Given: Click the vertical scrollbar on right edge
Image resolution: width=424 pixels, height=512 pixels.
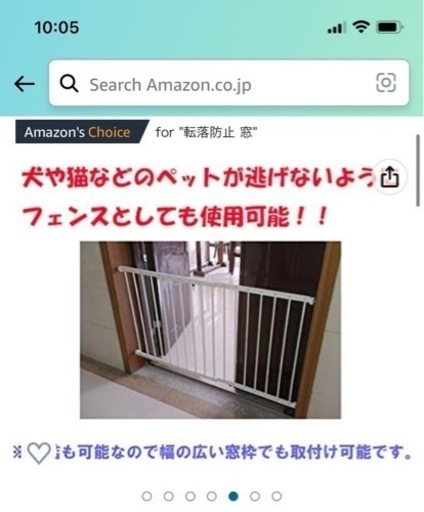Looking at the screenshot, I should click(x=418, y=171).
